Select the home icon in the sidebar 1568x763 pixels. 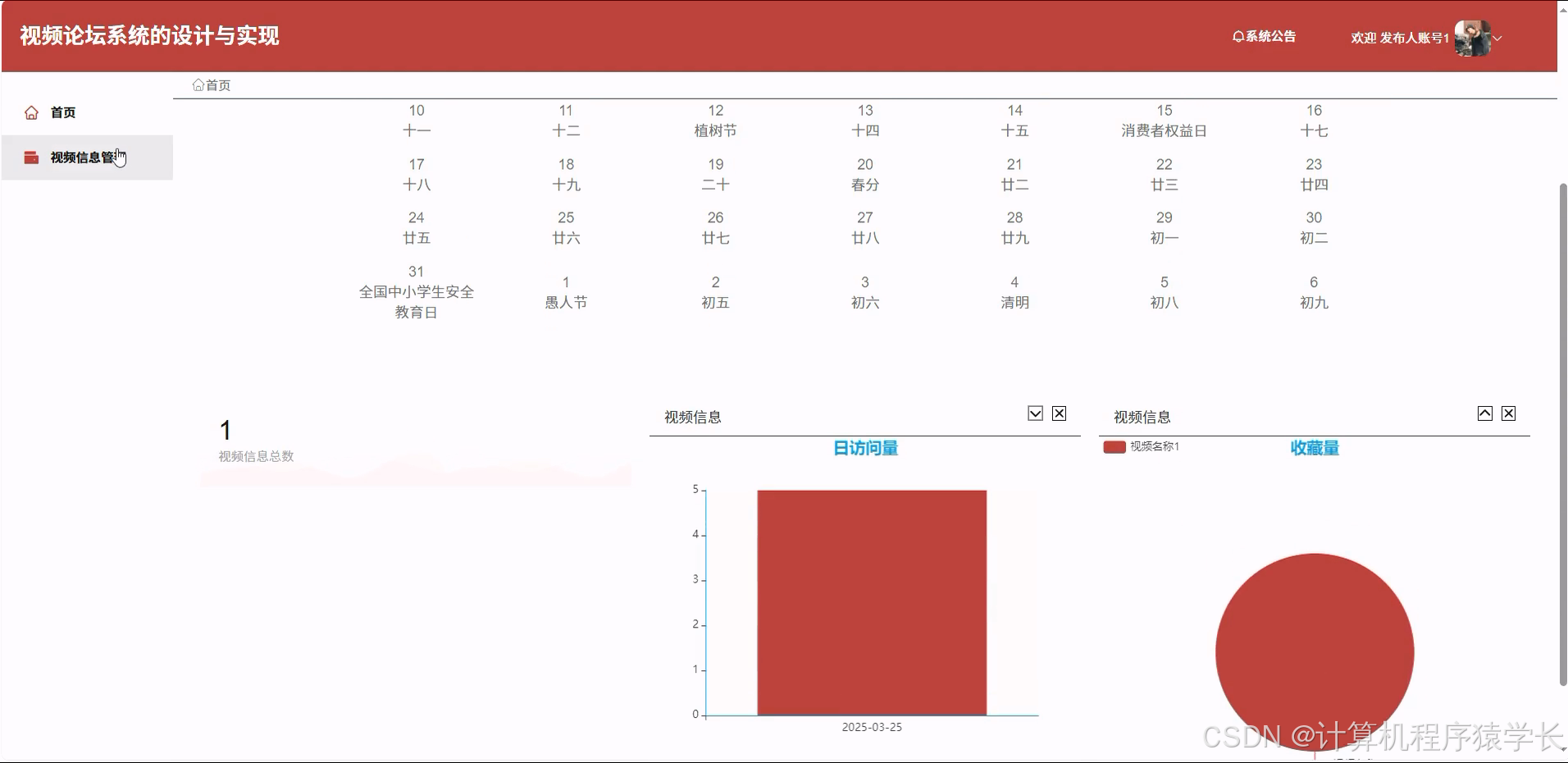pos(30,112)
